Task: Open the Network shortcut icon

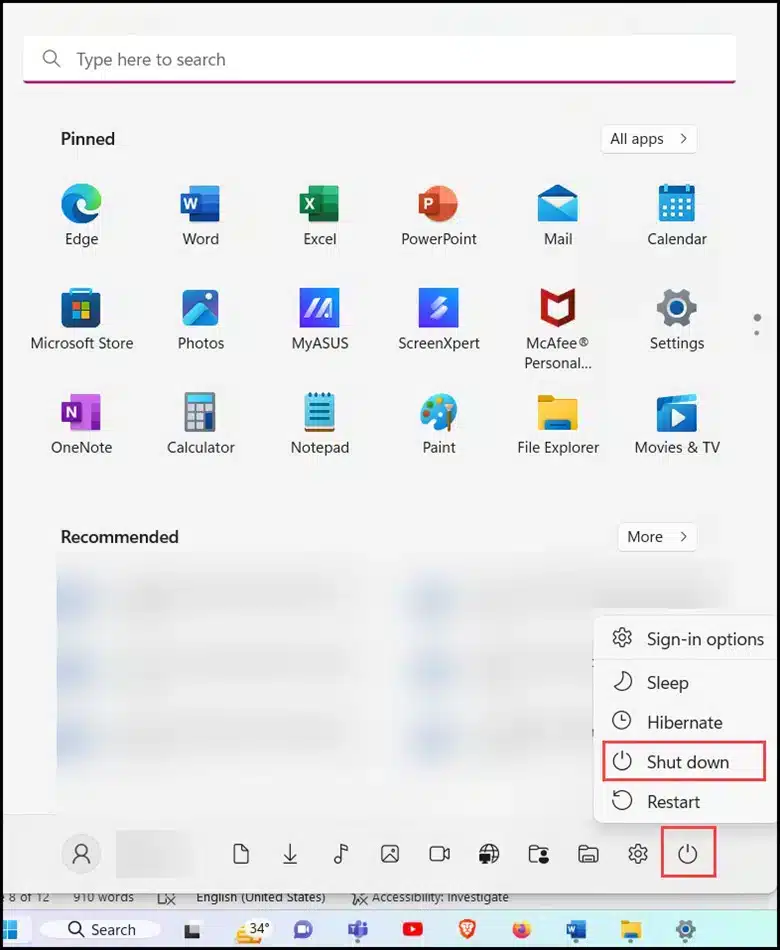Action: (489, 854)
